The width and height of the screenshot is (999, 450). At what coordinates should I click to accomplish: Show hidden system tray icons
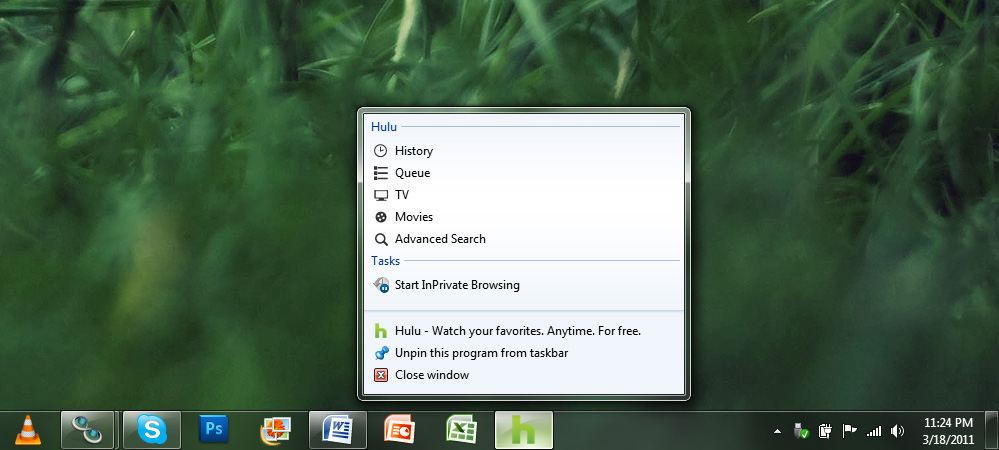777,432
